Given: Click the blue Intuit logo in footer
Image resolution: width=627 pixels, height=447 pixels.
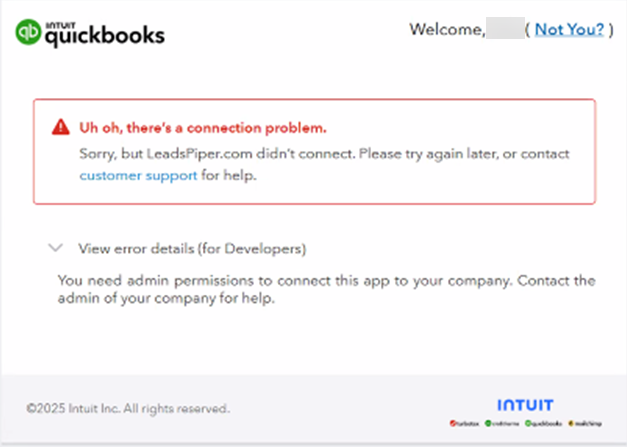Looking at the screenshot, I should click(525, 405).
